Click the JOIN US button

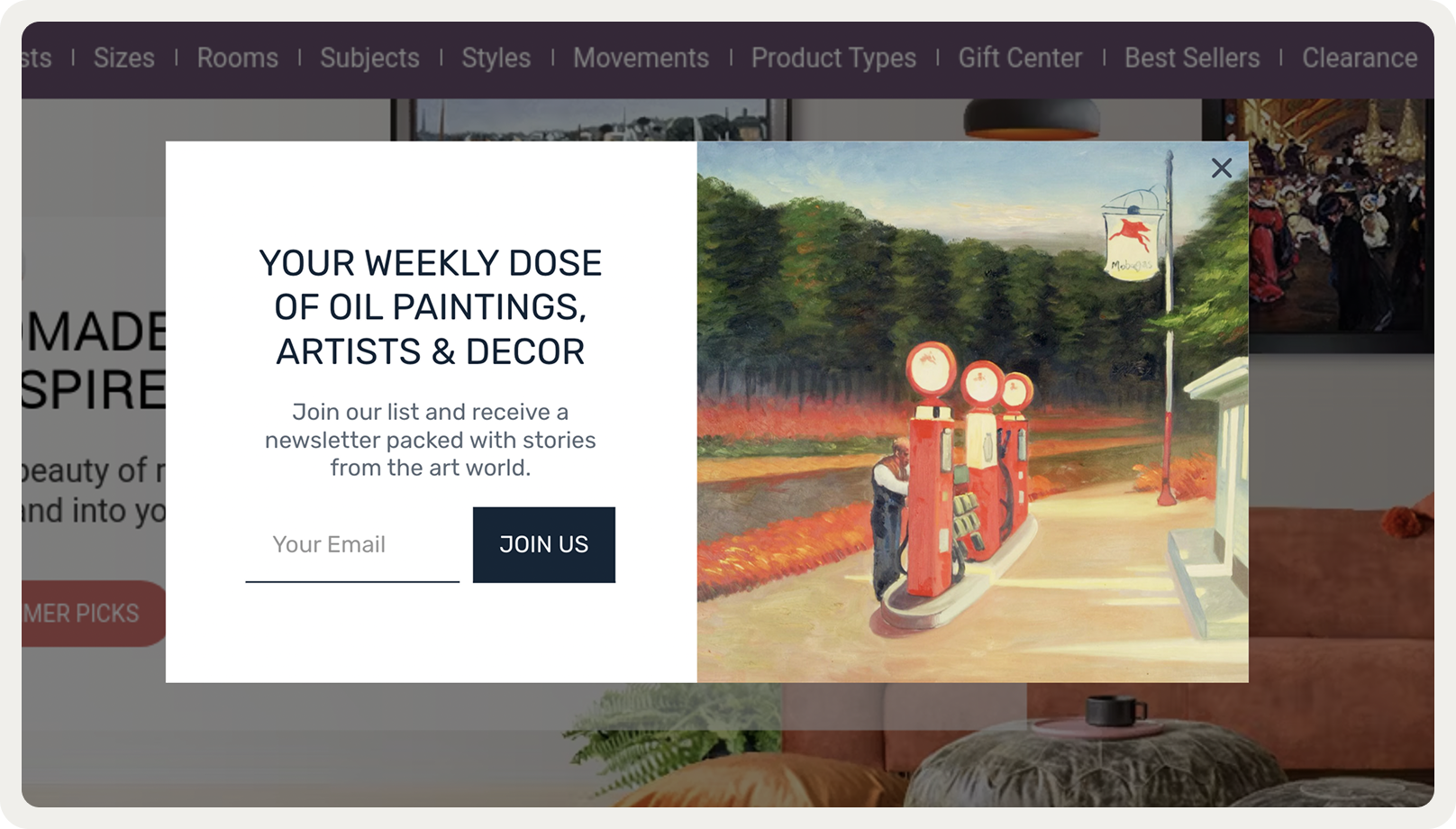click(x=544, y=544)
